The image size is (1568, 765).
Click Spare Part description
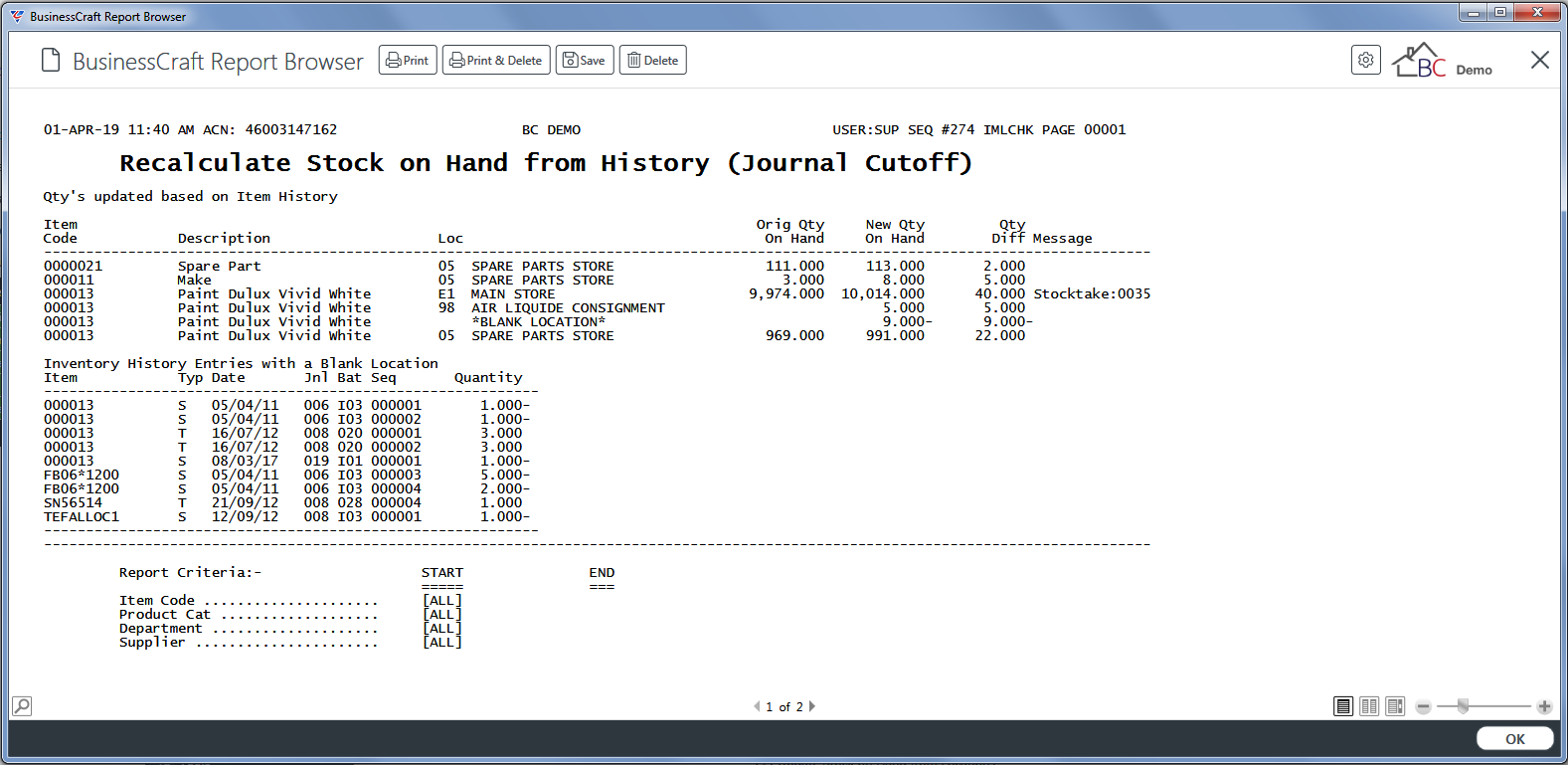(x=220, y=267)
